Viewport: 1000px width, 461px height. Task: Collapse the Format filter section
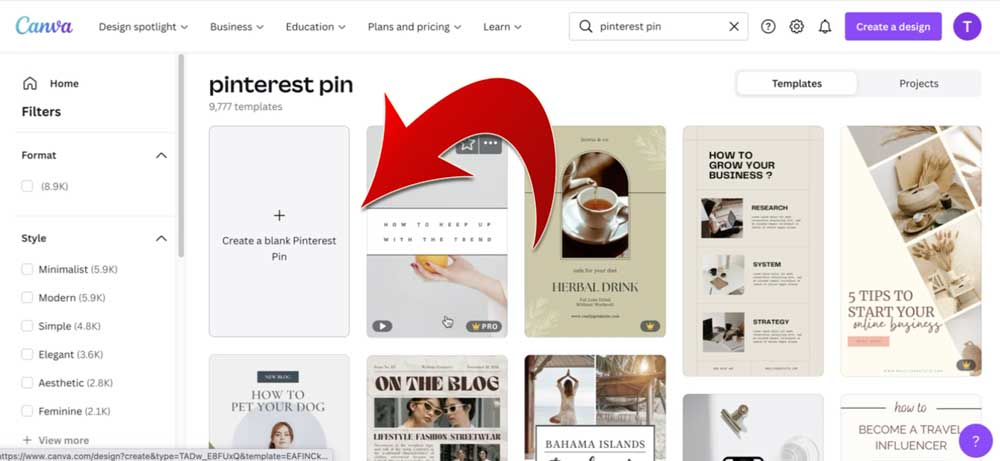(x=161, y=156)
